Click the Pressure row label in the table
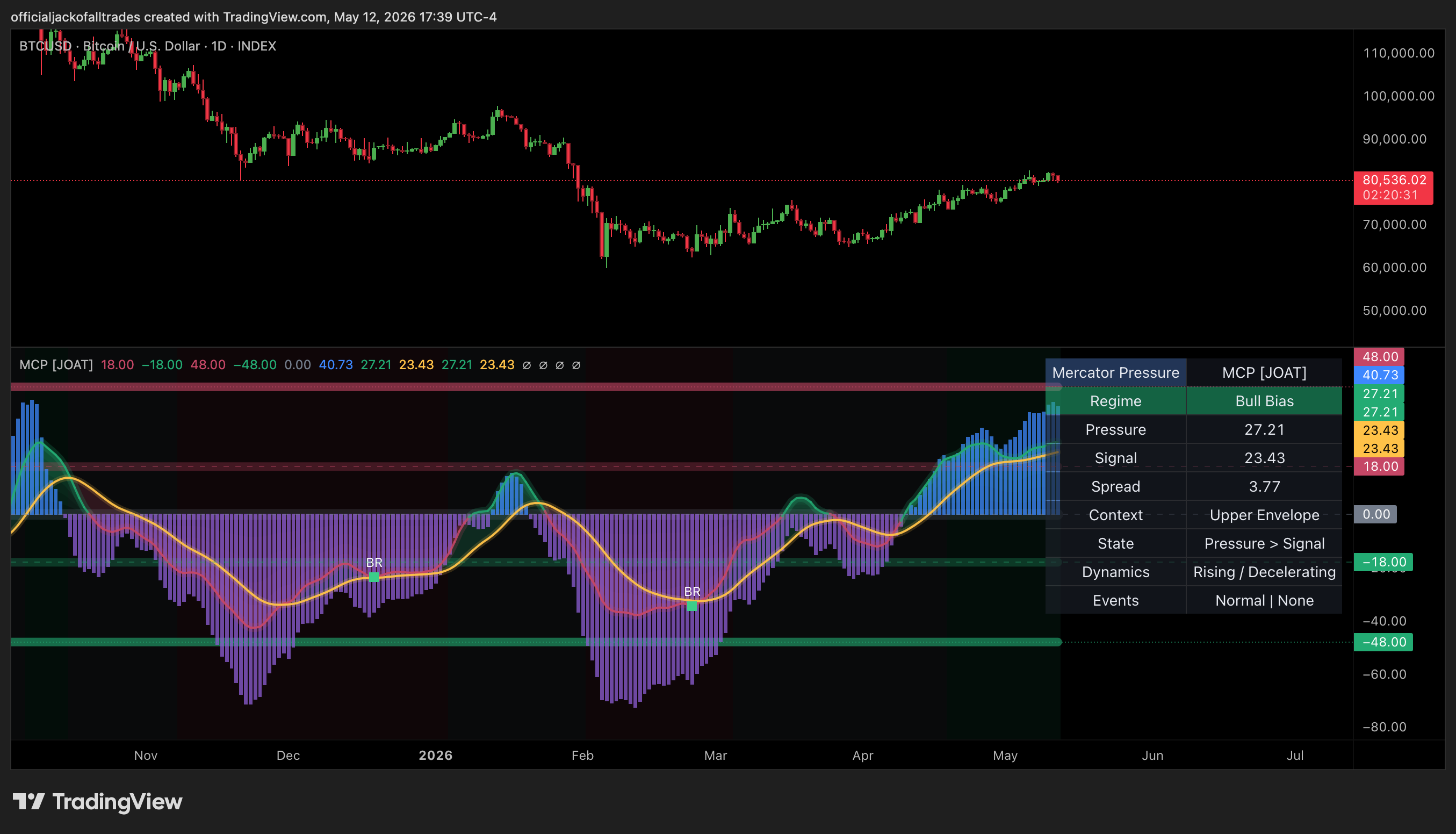This screenshot has height=834, width=1456. point(1115,429)
